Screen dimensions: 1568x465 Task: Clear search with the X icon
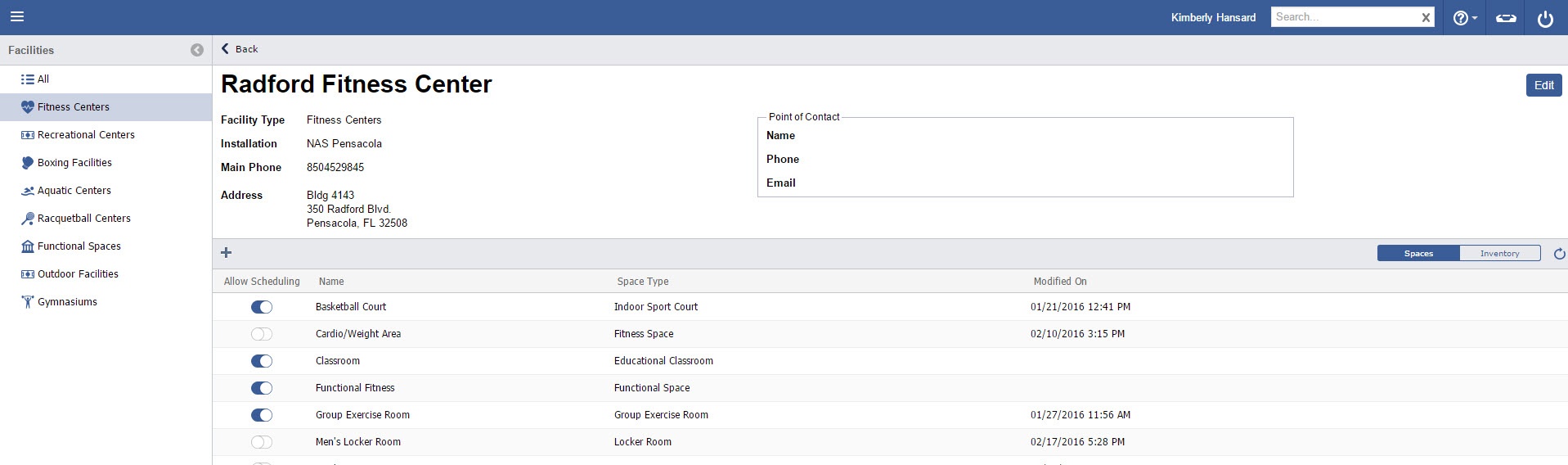click(x=1426, y=17)
